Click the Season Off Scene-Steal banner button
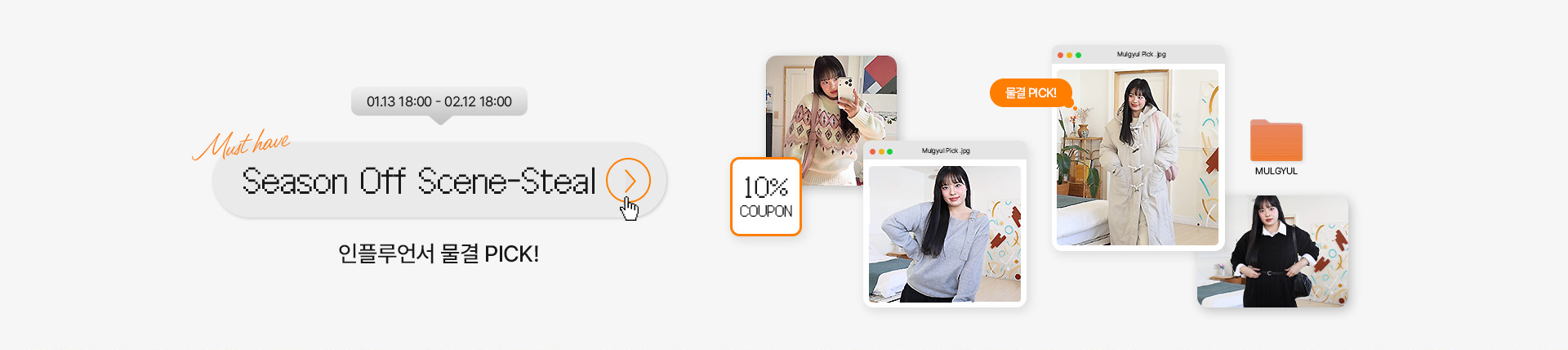 pos(439,180)
